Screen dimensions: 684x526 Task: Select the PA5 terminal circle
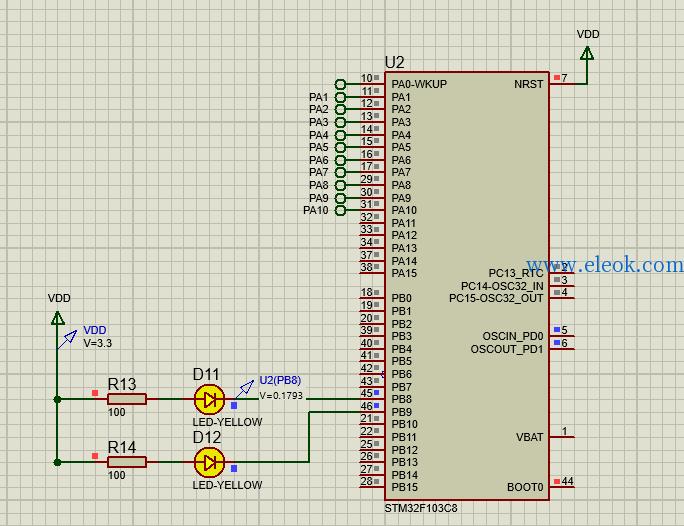point(340,147)
